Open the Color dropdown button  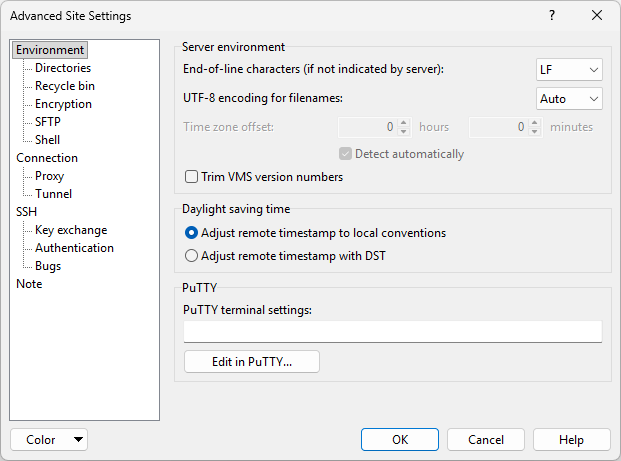point(48,440)
